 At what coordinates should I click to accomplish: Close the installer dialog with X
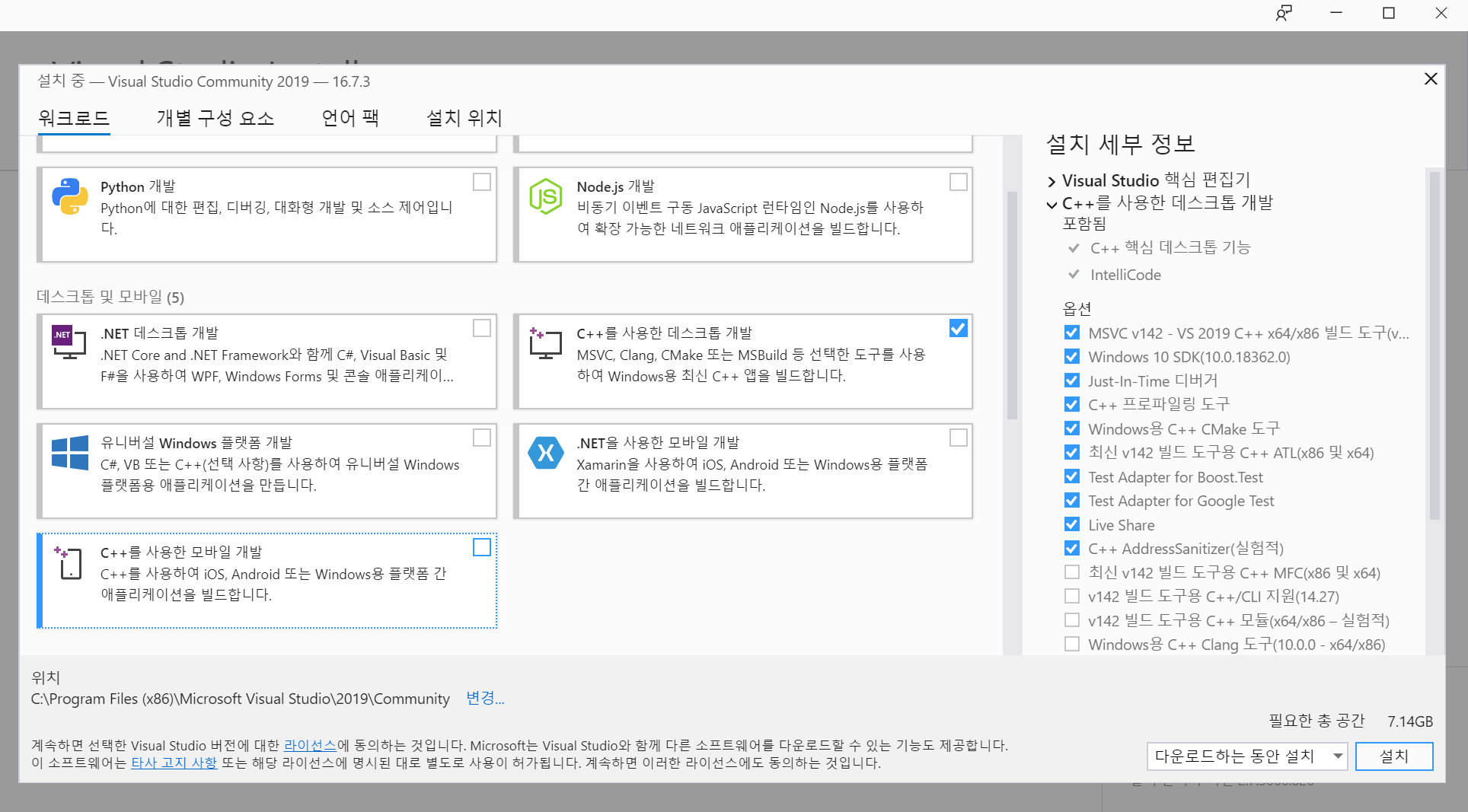coord(1431,79)
